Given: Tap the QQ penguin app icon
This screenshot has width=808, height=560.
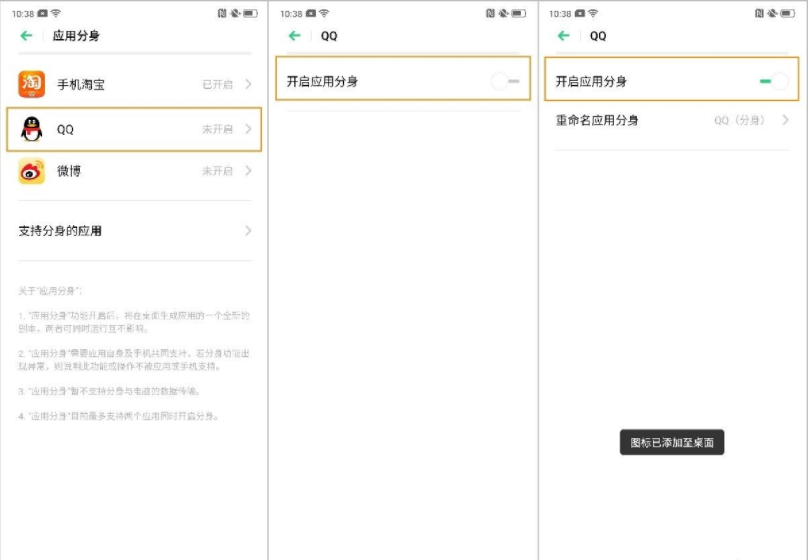Looking at the screenshot, I should coord(31,129).
